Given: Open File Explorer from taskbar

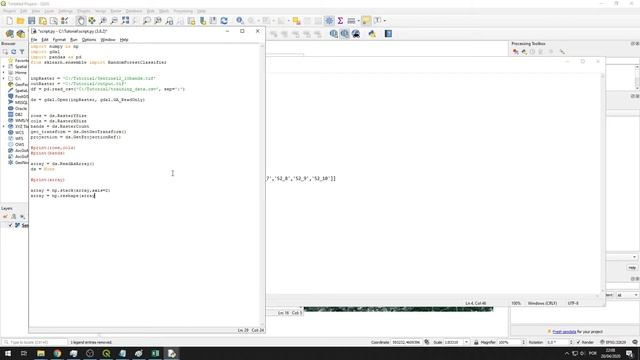Looking at the screenshot, I should click(41, 353).
